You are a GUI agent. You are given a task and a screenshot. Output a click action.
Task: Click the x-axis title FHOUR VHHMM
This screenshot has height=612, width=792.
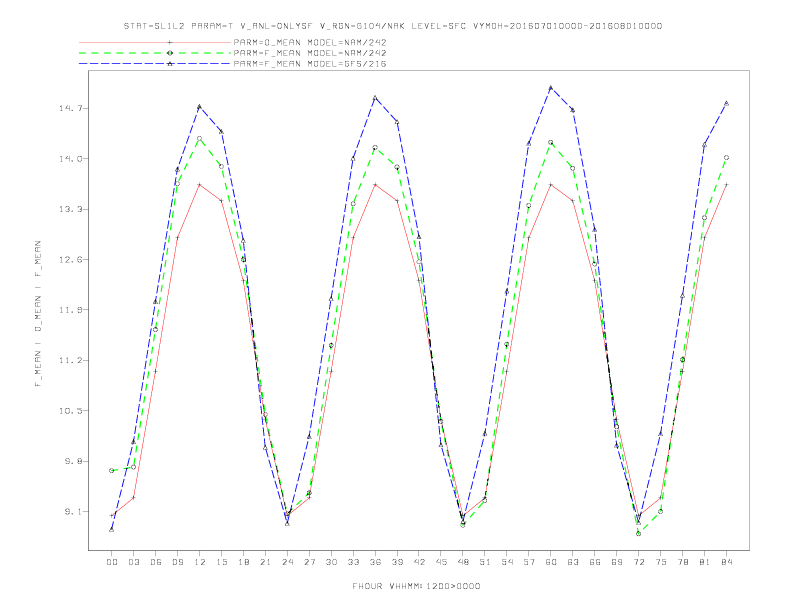416,586
